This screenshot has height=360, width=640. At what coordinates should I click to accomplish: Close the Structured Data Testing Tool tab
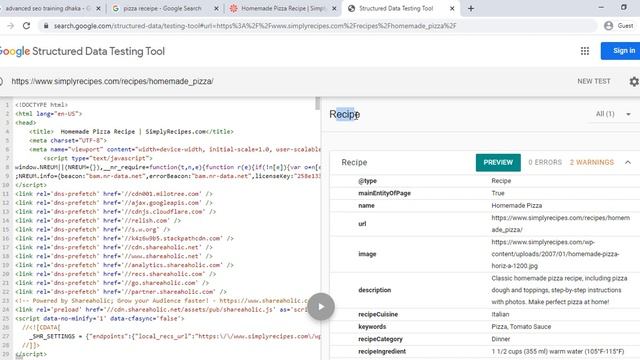click(452, 8)
